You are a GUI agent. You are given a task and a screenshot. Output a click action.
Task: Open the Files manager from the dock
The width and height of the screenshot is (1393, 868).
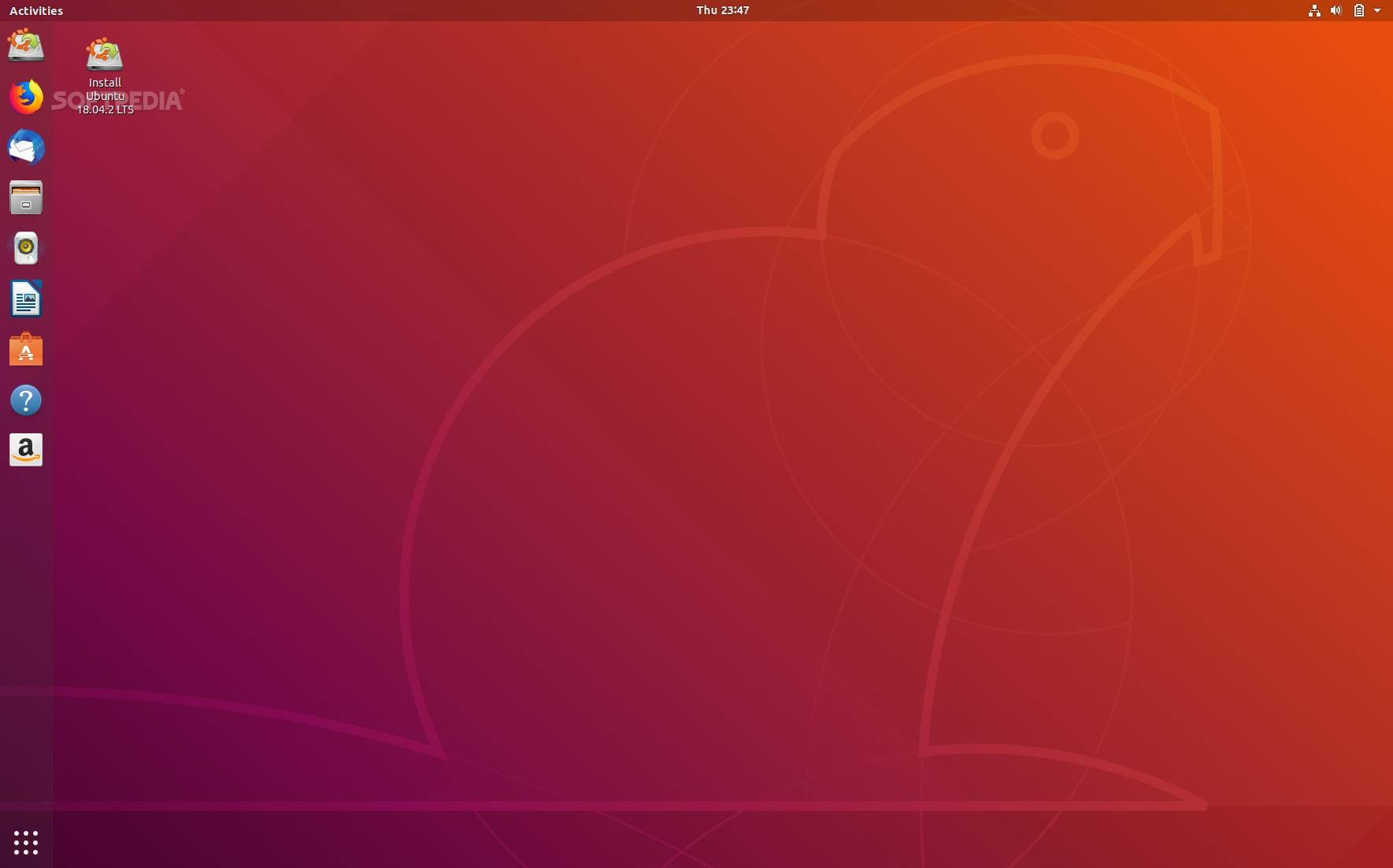click(x=26, y=198)
